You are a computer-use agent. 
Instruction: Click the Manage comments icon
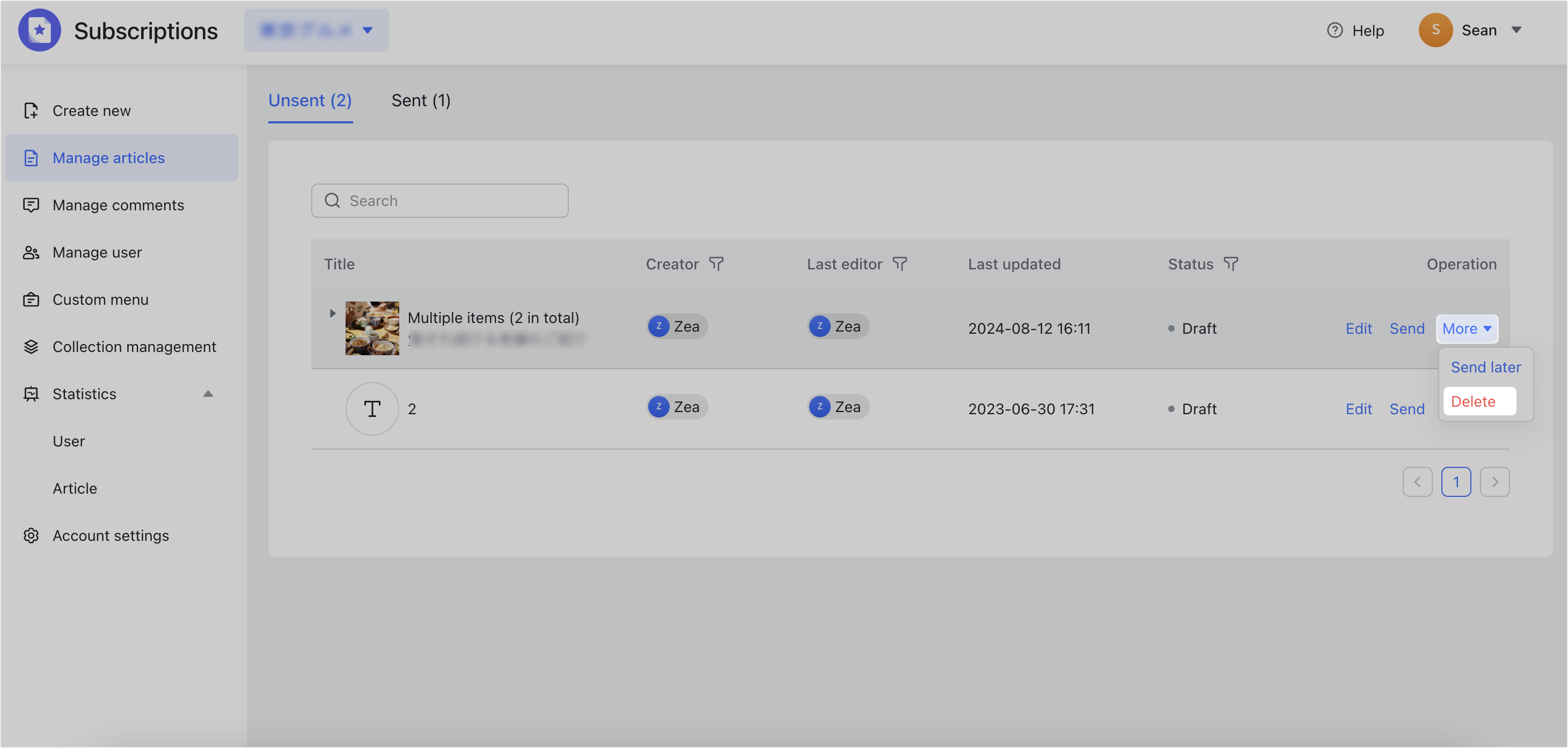(x=31, y=204)
